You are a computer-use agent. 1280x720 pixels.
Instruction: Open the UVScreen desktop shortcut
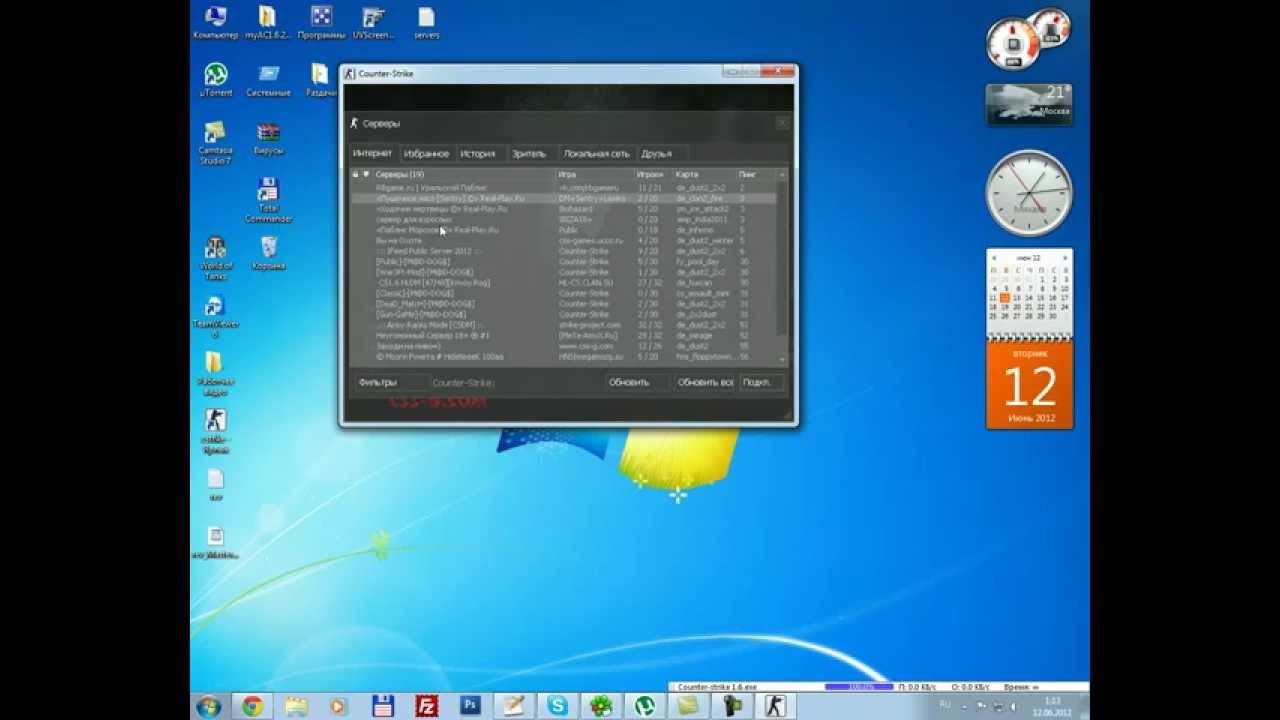[x=373, y=22]
